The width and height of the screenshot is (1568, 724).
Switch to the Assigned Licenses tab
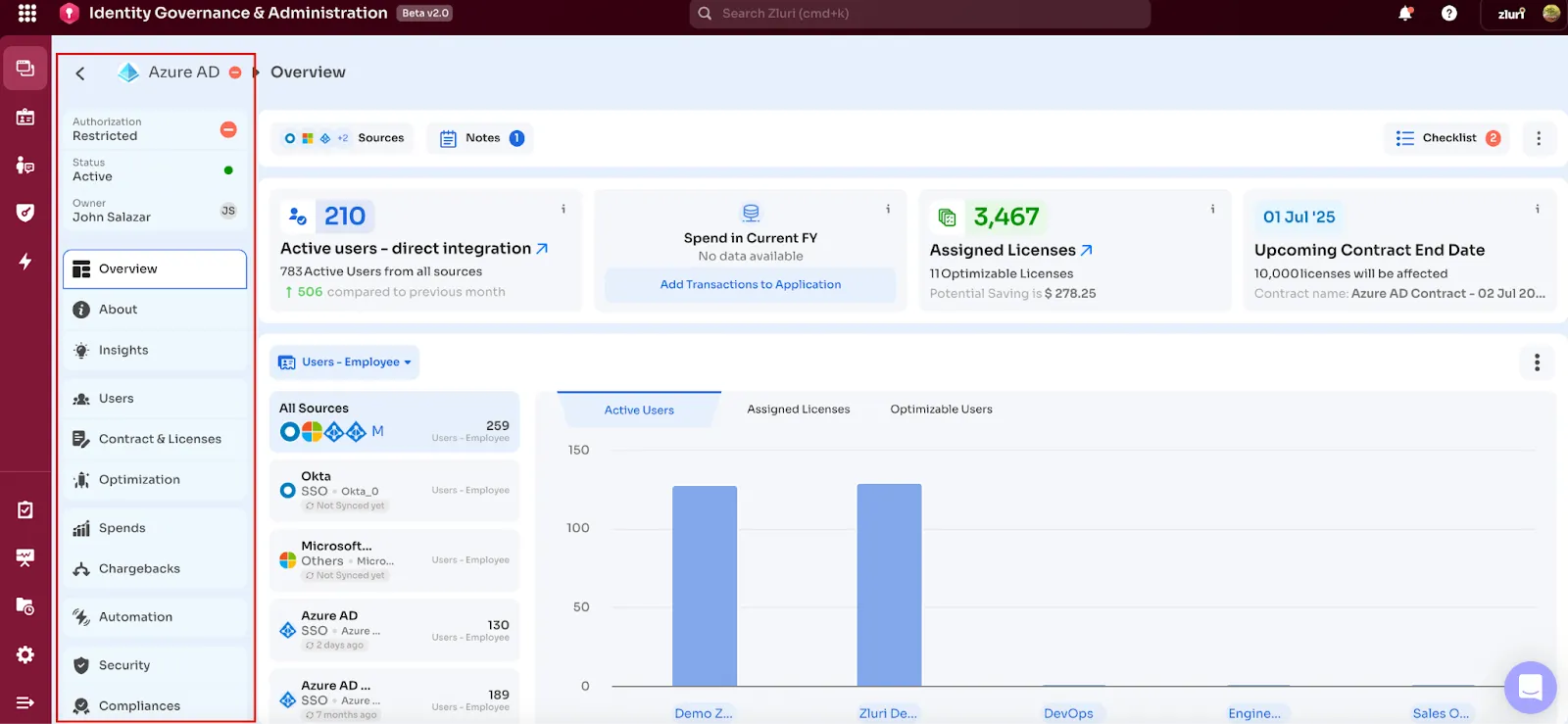click(x=799, y=410)
